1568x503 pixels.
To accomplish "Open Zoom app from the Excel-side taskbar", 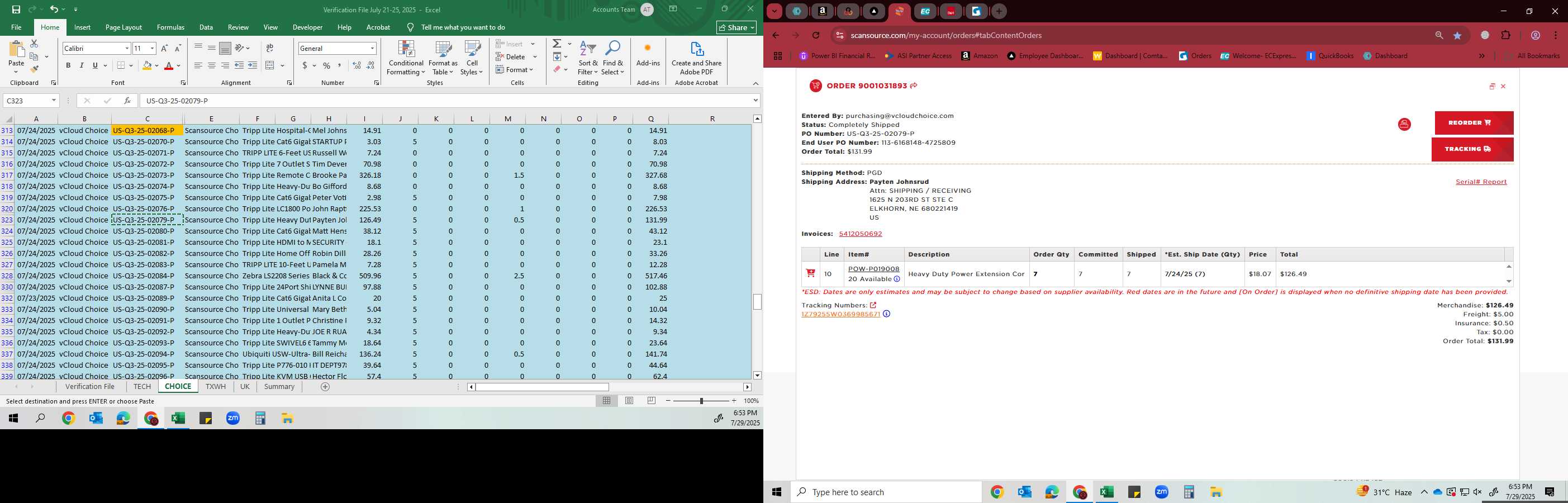I will pos(233,419).
